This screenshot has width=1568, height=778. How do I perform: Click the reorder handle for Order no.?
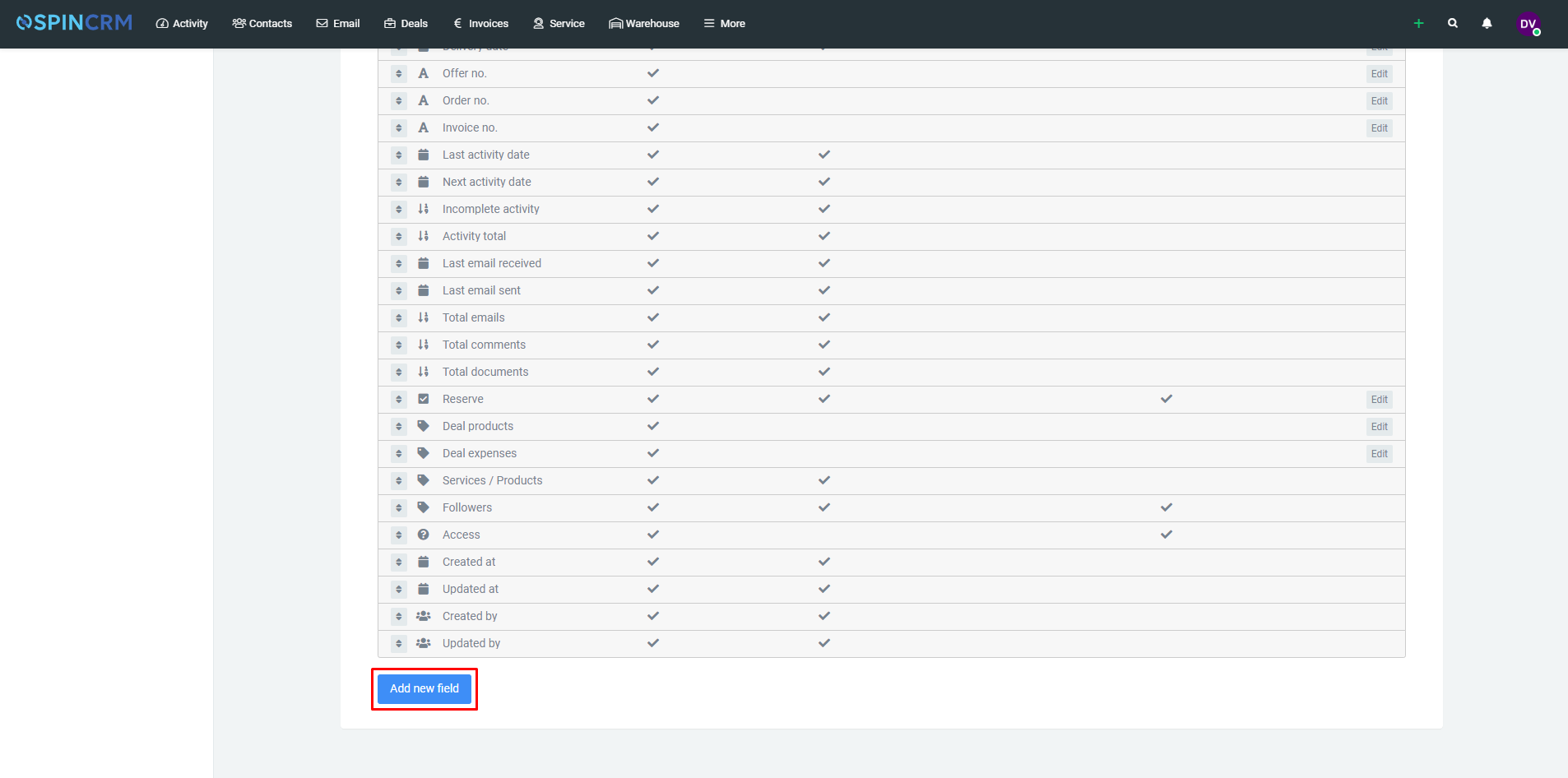point(399,101)
